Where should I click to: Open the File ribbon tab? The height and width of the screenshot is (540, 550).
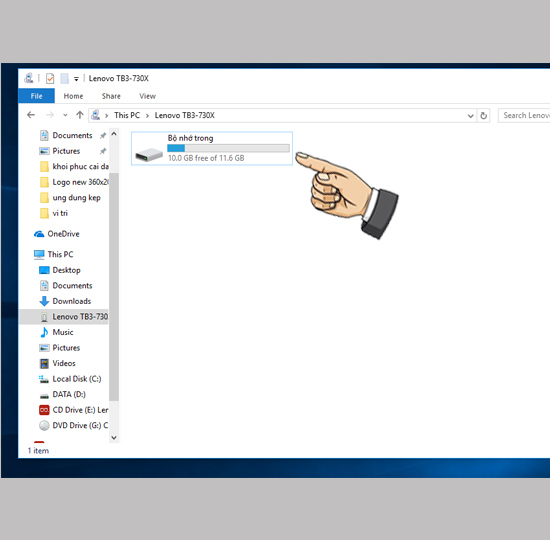point(36,96)
